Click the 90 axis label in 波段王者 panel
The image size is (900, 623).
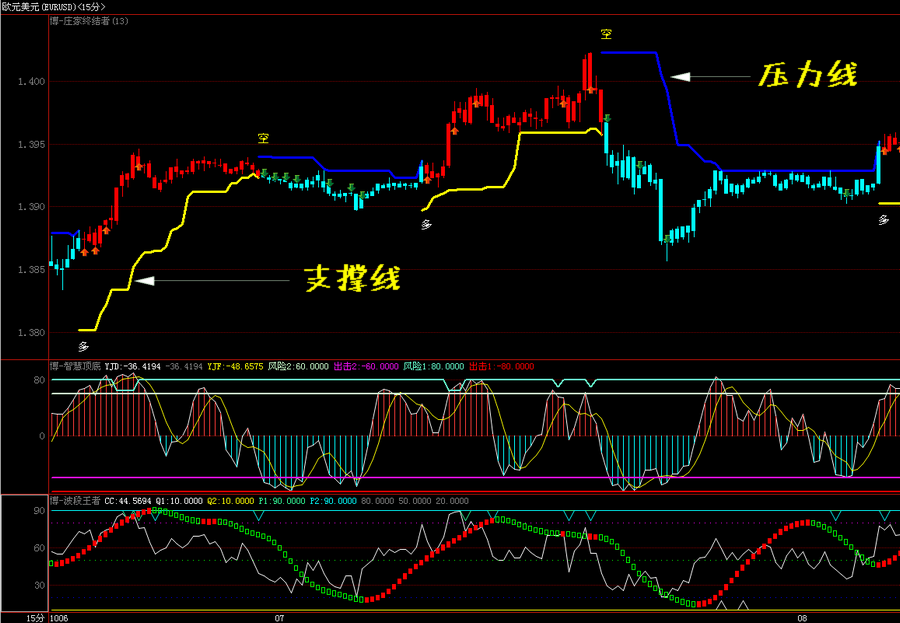coord(39,510)
